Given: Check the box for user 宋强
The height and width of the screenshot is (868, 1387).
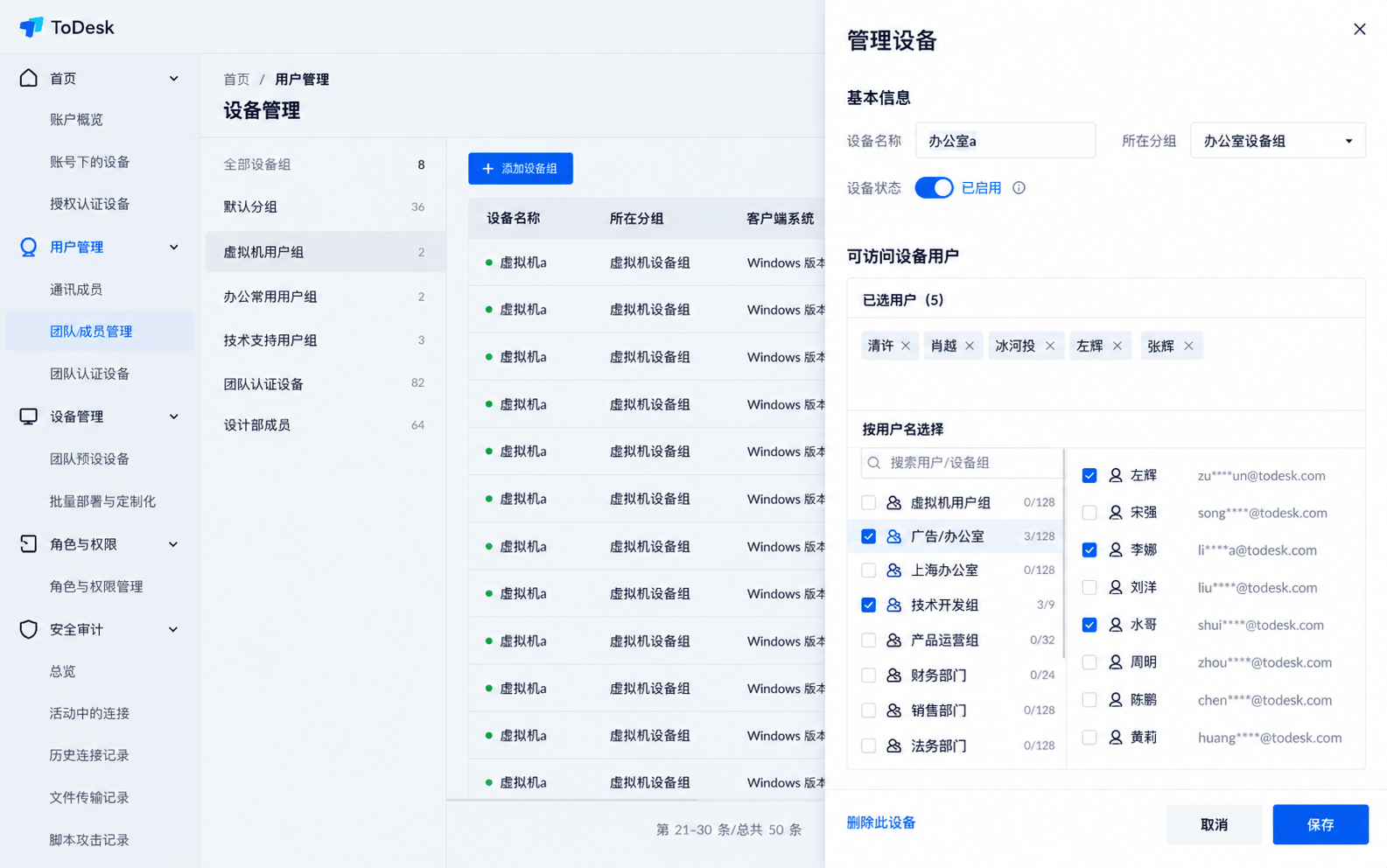Looking at the screenshot, I should pyautogui.click(x=1089, y=513).
